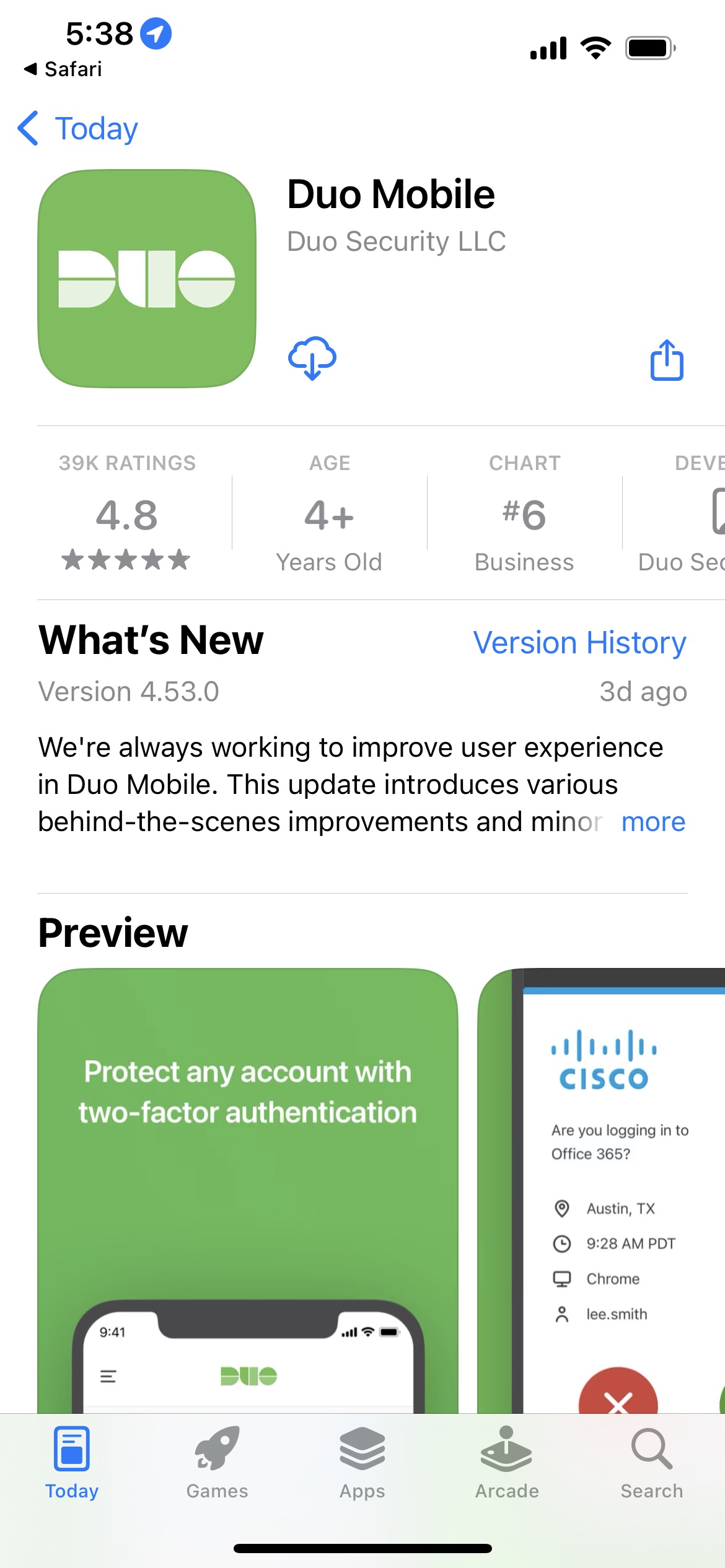Tap the Duo Mobile app icon

click(147, 279)
